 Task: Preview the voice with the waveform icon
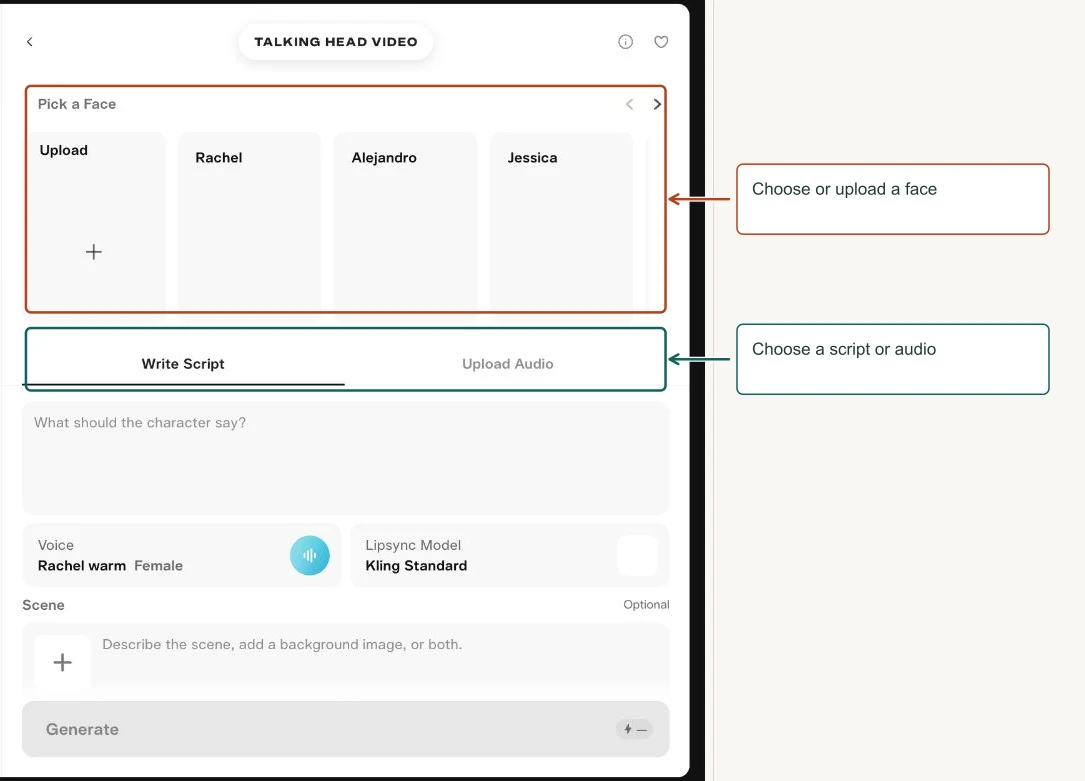tap(309, 555)
